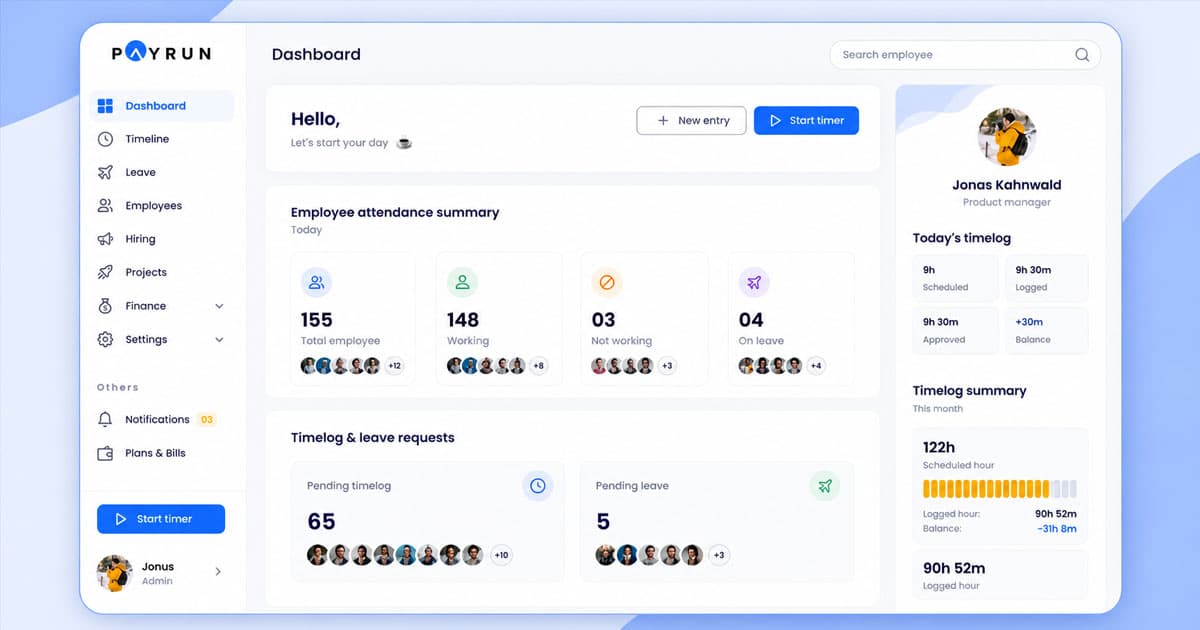Click the Total employee blue people icon
The width and height of the screenshot is (1200, 630).
(x=317, y=283)
